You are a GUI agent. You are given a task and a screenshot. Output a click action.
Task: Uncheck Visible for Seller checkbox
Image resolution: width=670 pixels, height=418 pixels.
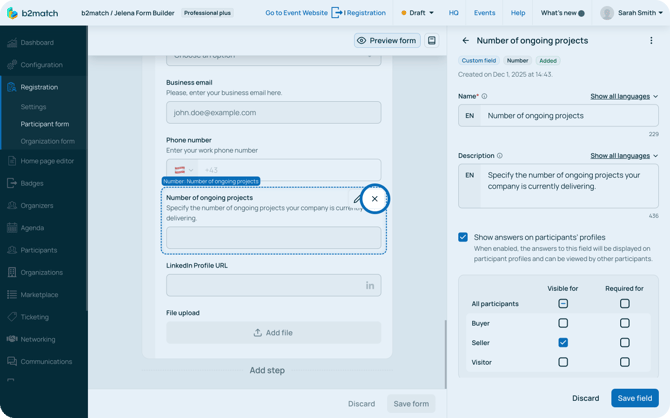pos(563,343)
